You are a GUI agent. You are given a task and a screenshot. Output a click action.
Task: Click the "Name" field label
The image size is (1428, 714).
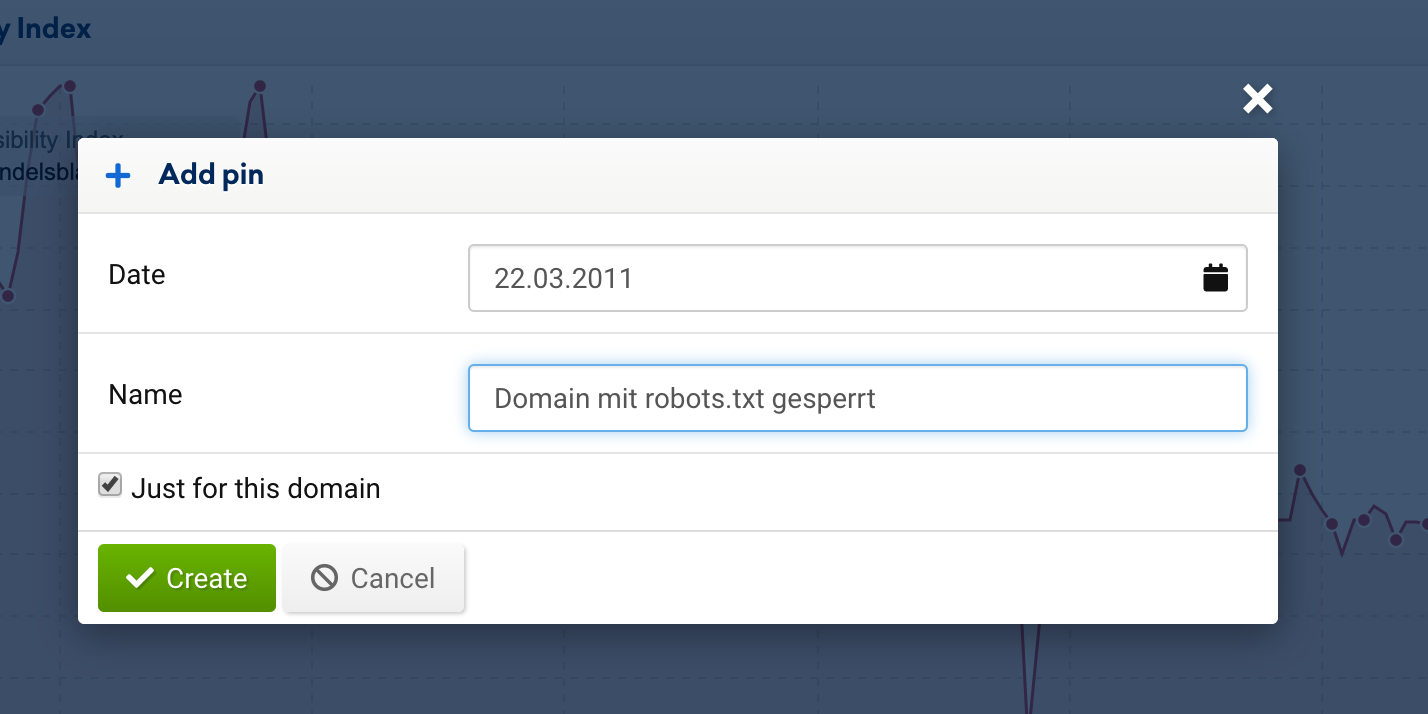point(145,395)
